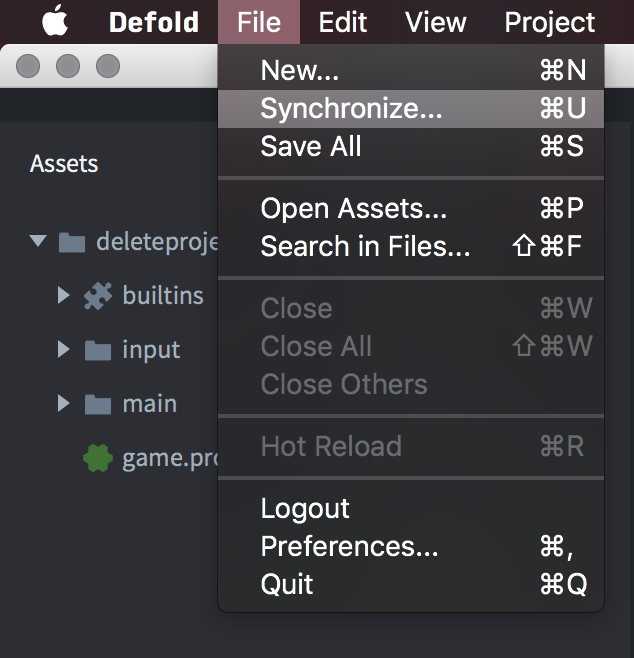Choose New... from the File menu
This screenshot has height=658, width=634.
(x=411, y=70)
